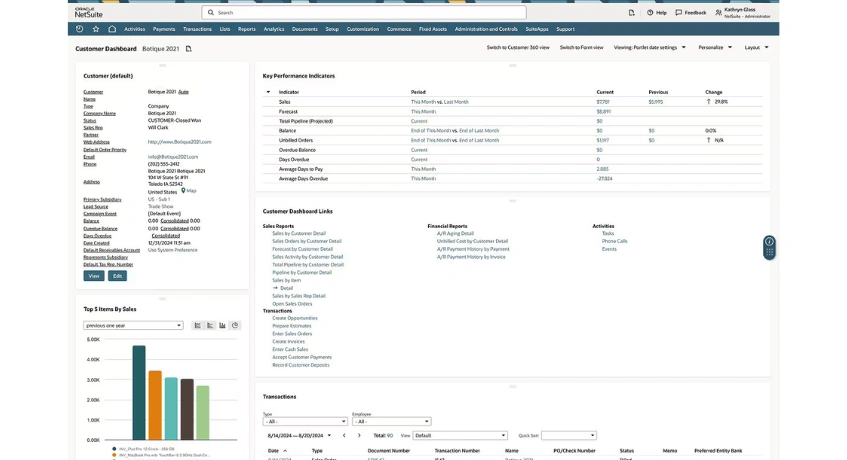Click the Oracle NetSuite logo
Screen dimensions: 847x460
pos(89,12)
